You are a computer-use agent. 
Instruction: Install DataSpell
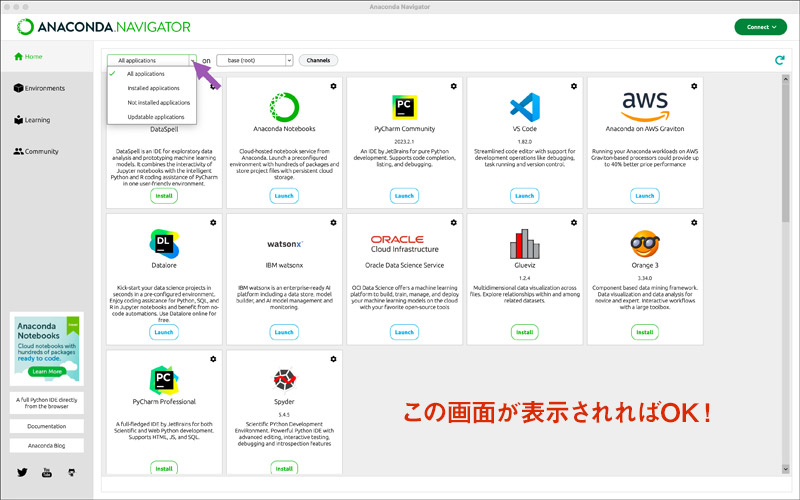click(164, 196)
